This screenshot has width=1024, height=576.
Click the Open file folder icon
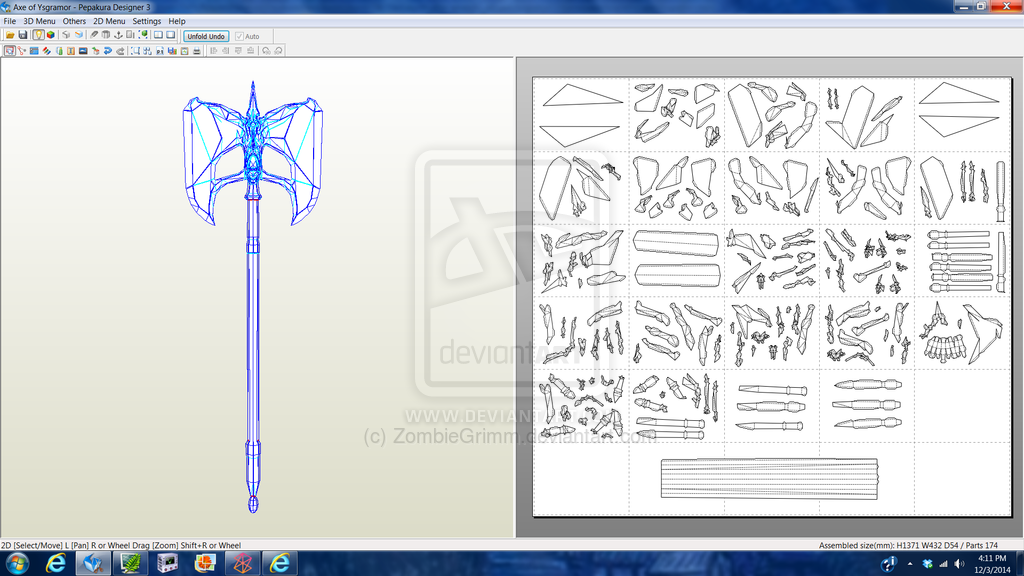pos(10,35)
